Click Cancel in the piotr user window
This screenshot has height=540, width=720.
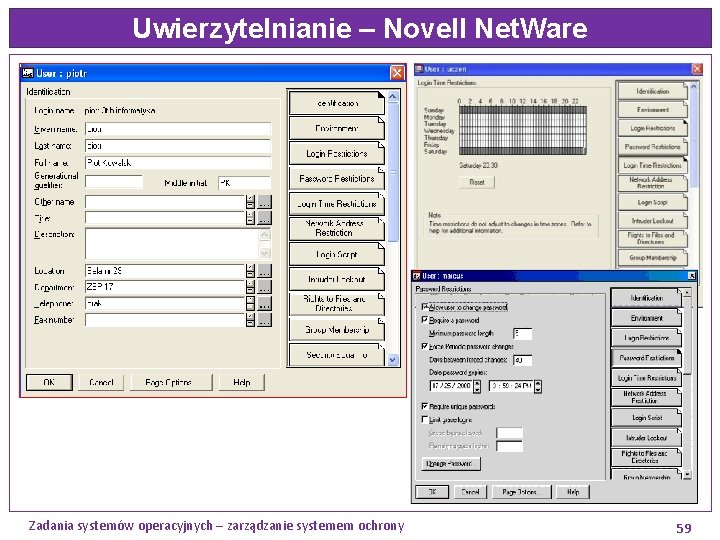click(101, 382)
